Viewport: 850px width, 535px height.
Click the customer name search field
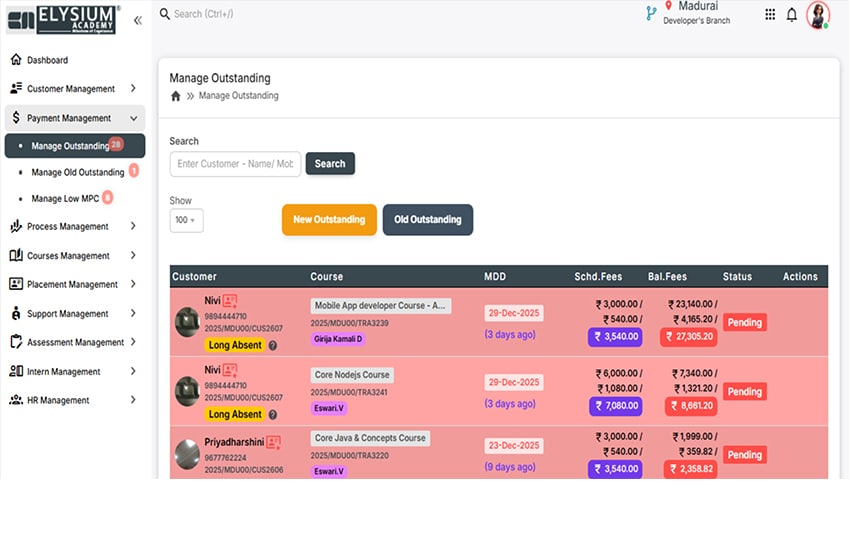(235, 164)
